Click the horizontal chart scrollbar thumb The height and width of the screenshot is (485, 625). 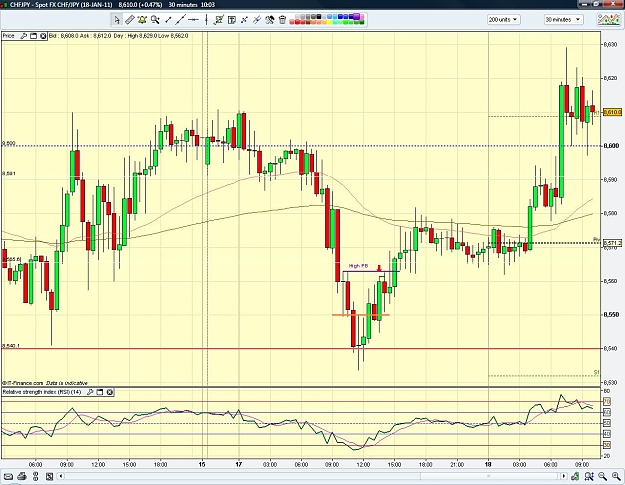coord(489,476)
